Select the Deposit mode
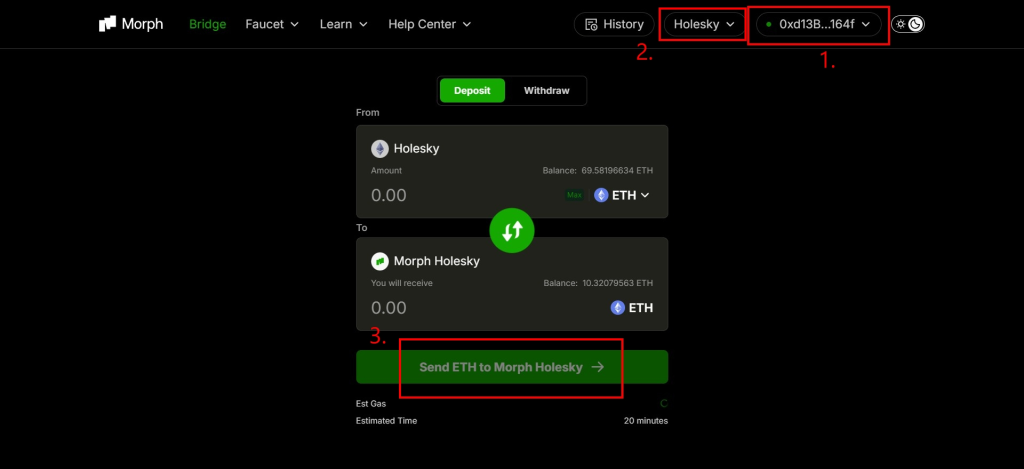Viewport: 1024px width, 469px height. point(472,91)
